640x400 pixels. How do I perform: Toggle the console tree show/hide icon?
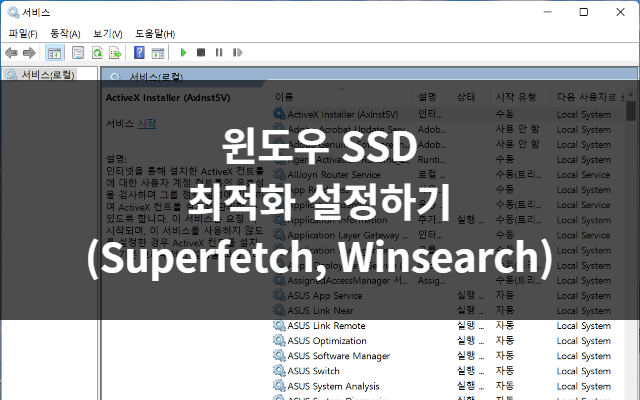(54, 53)
